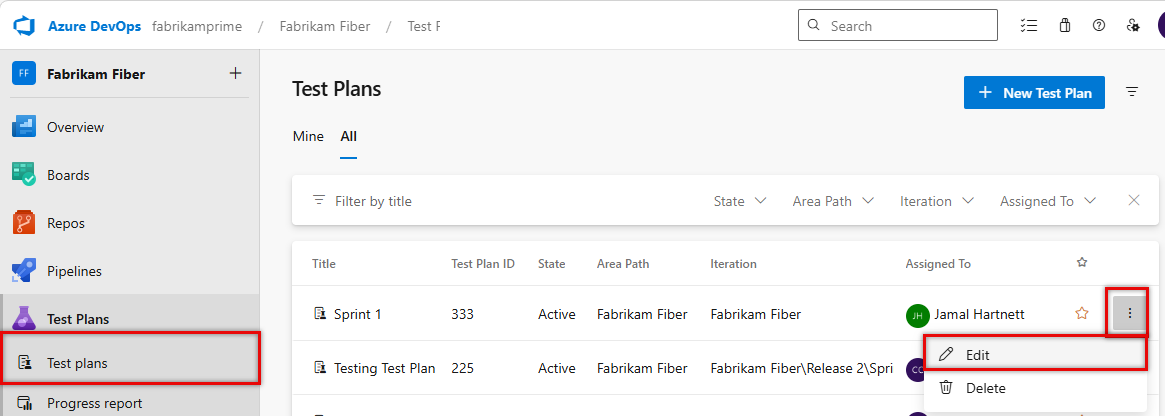Click the New Test Plan button
Viewport: 1165px width, 416px height.
click(x=1034, y=92)
